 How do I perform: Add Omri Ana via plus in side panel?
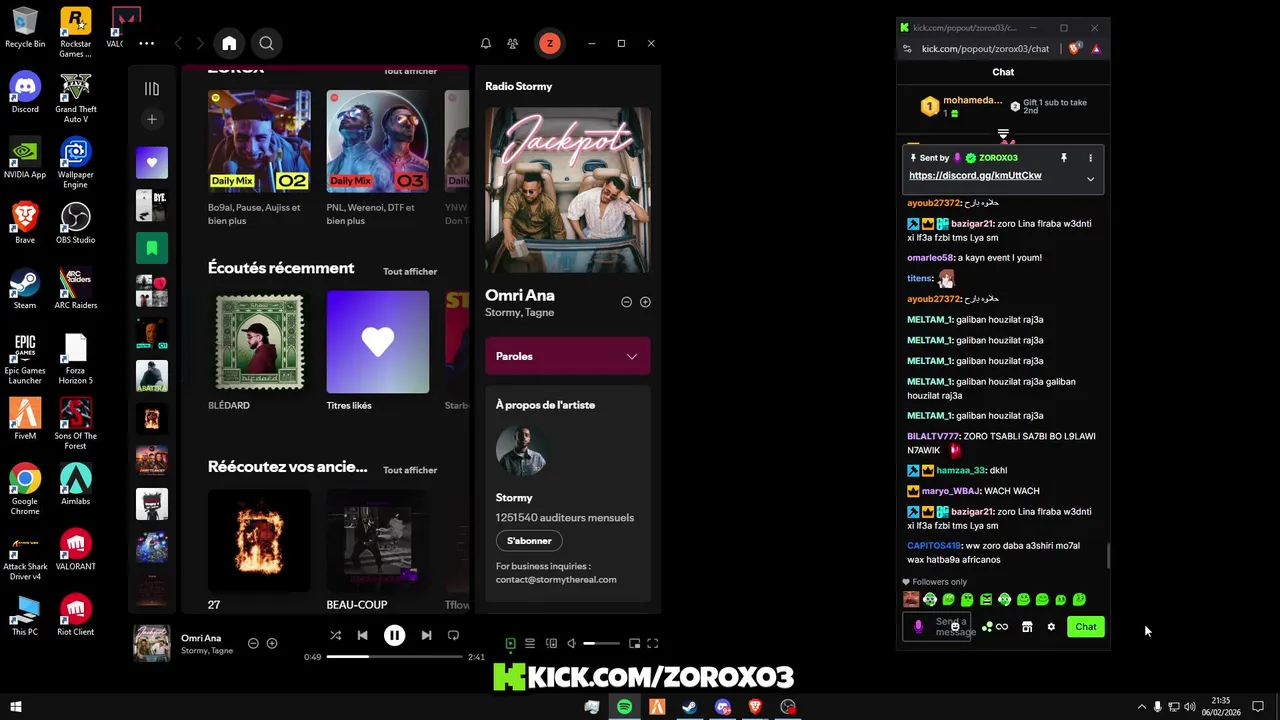[645, 302]
